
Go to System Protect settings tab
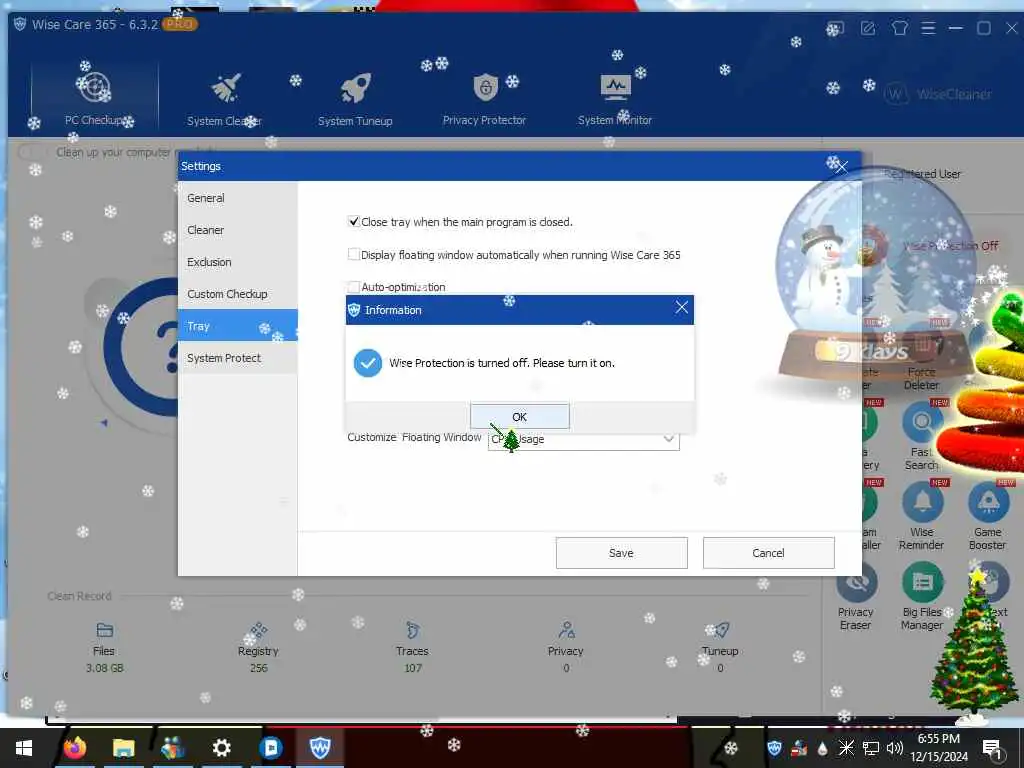pos(238,358)
